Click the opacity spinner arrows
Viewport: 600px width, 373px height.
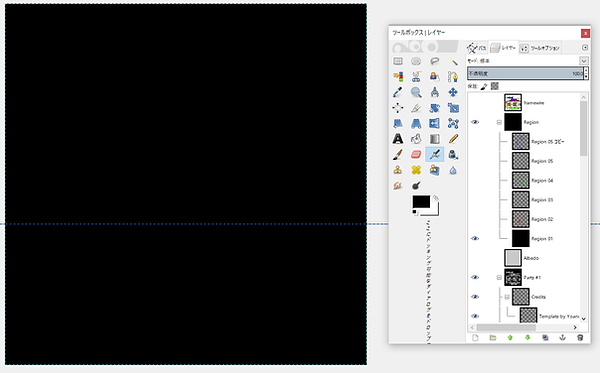[x=586, y=73]
